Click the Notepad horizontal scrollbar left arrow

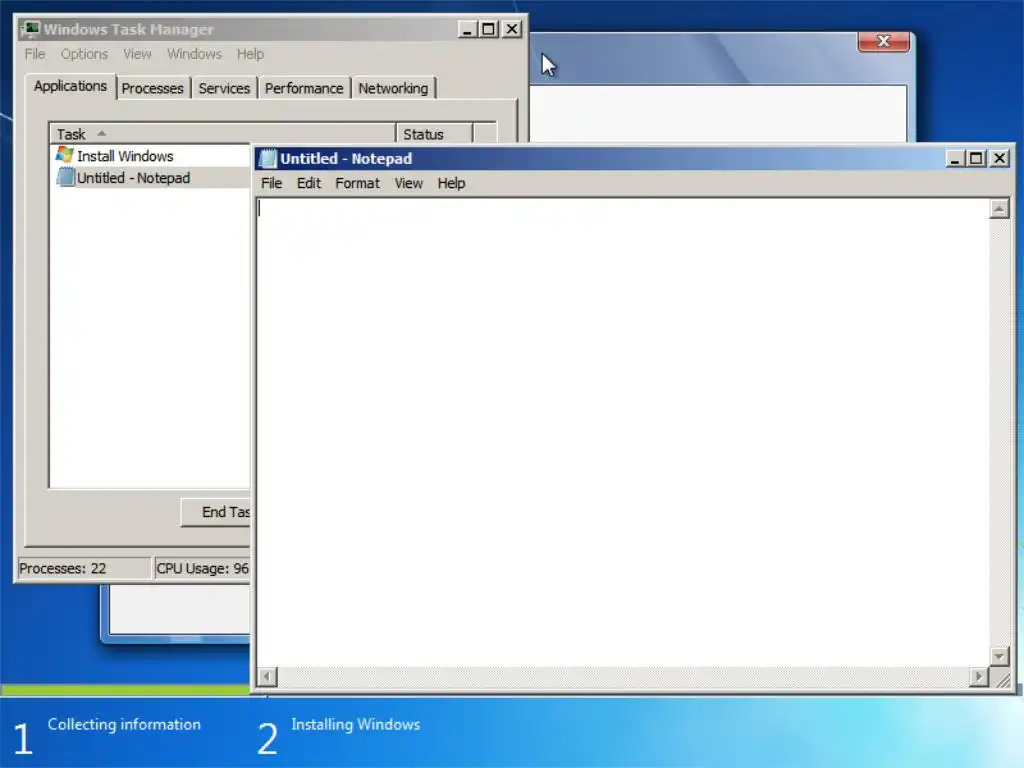coord(267,677)
